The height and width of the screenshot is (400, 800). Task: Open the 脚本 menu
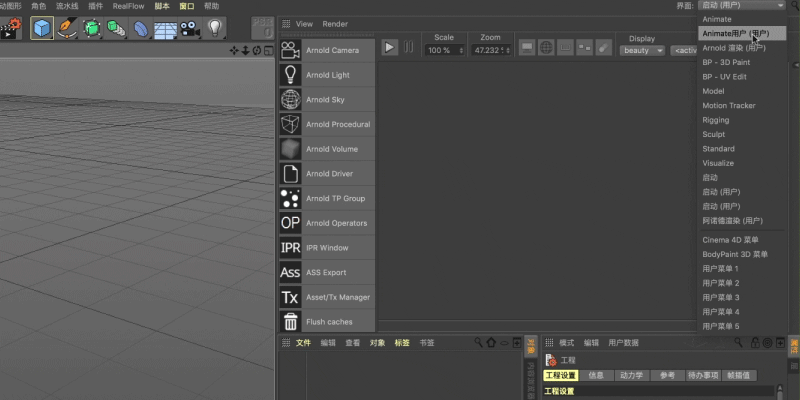tap(162, 6)
